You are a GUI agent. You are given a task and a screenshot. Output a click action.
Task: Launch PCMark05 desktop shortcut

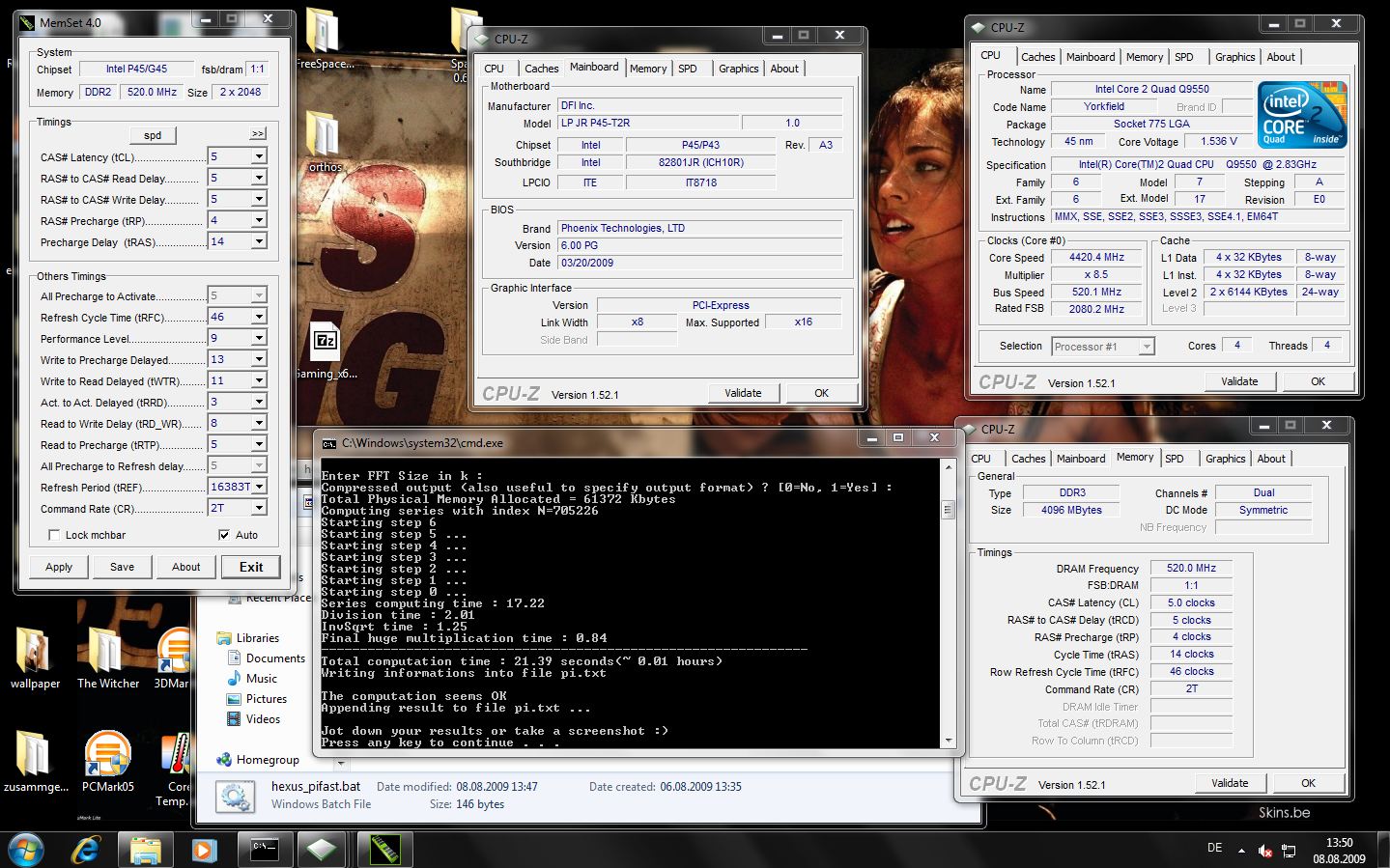click(107, 762)
